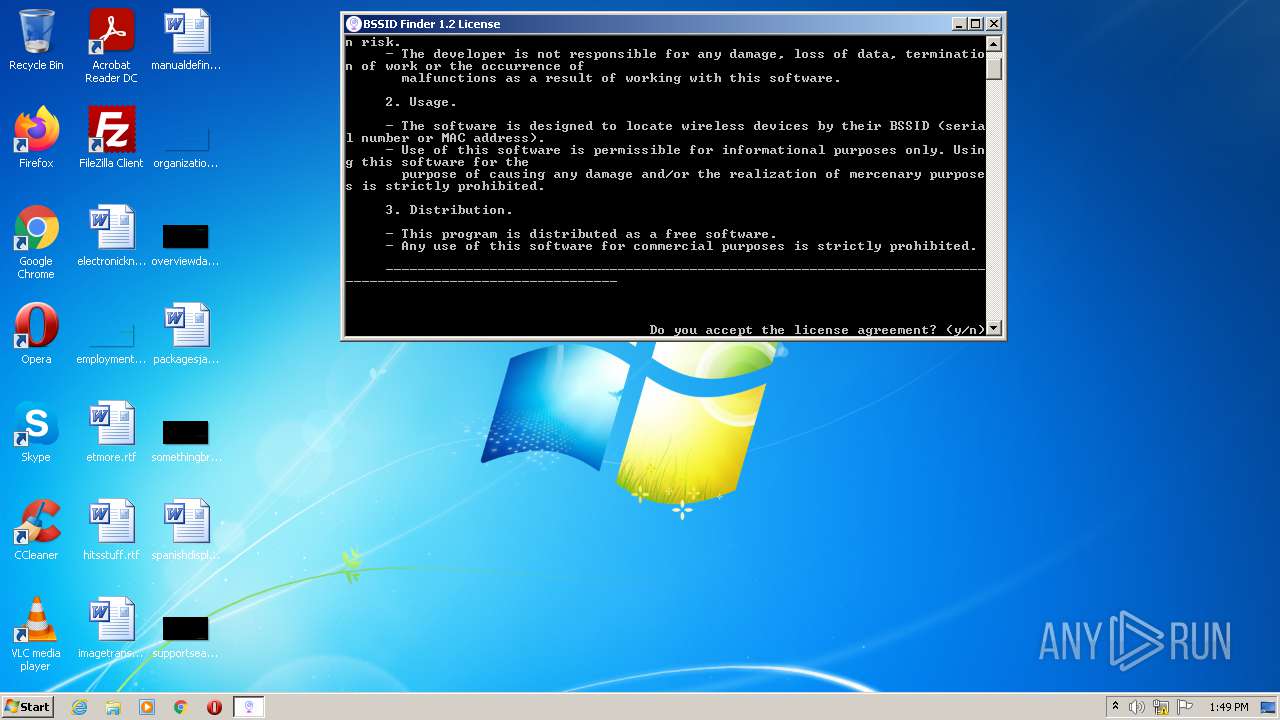Open Windows Media Player taskbar icon
The height and width of the screenshot is (720, 1280).
pos(147,707)
